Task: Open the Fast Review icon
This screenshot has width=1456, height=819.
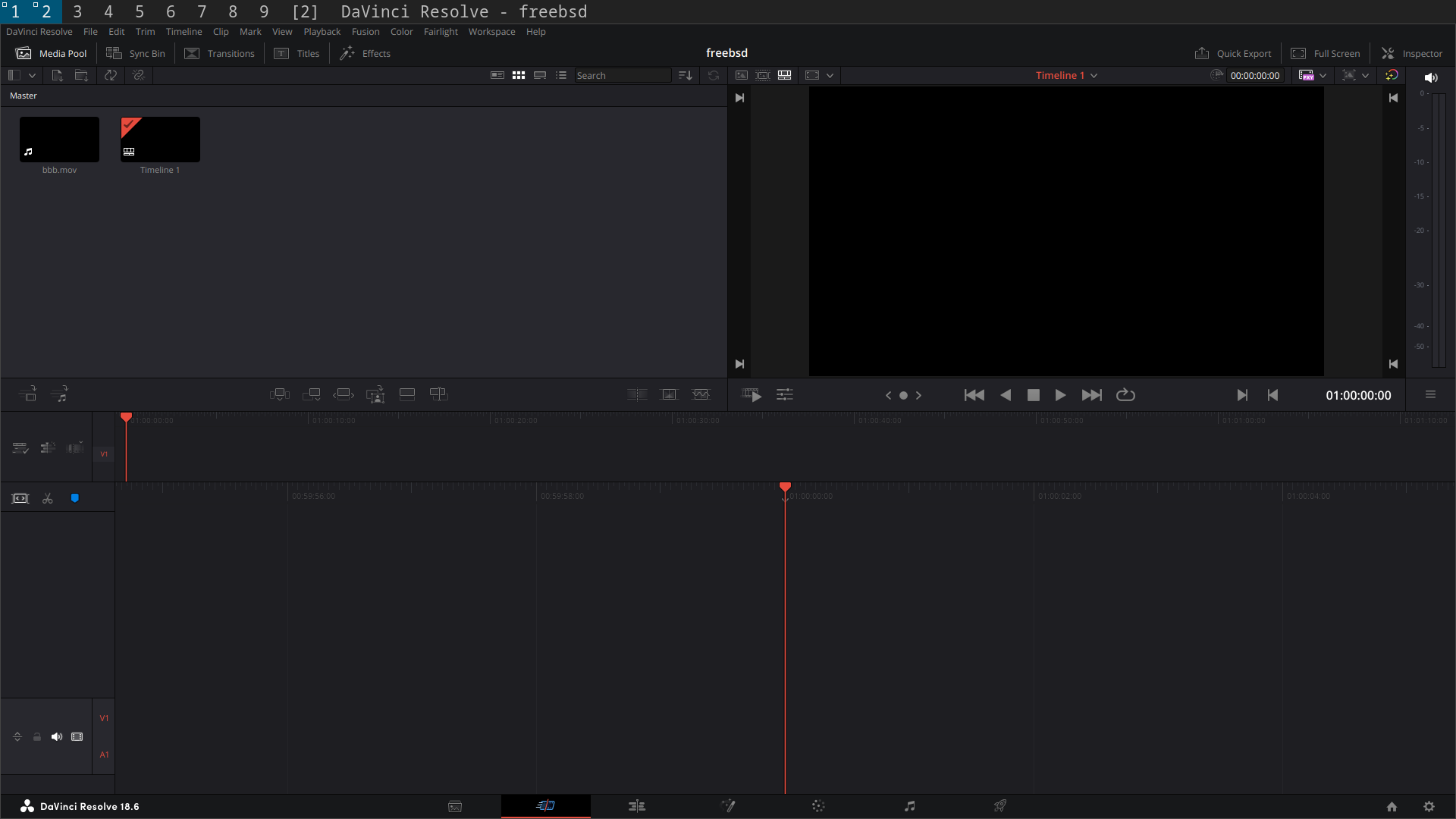Action: pyautogui.click(x=752, y=395)
